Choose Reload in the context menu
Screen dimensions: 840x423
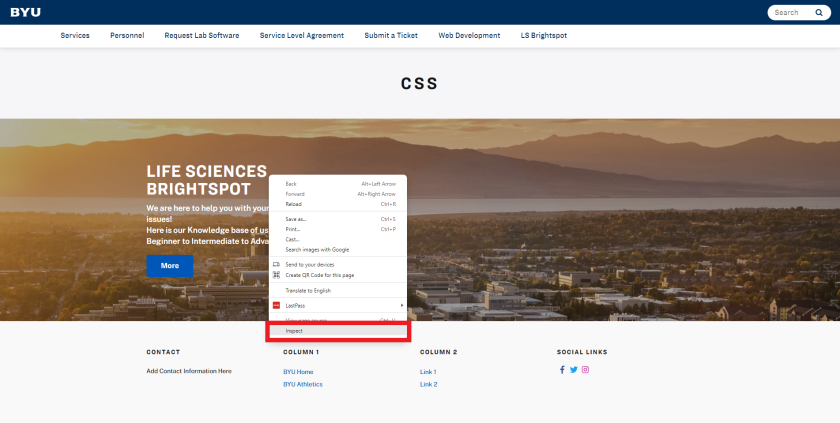click(293, 204)
